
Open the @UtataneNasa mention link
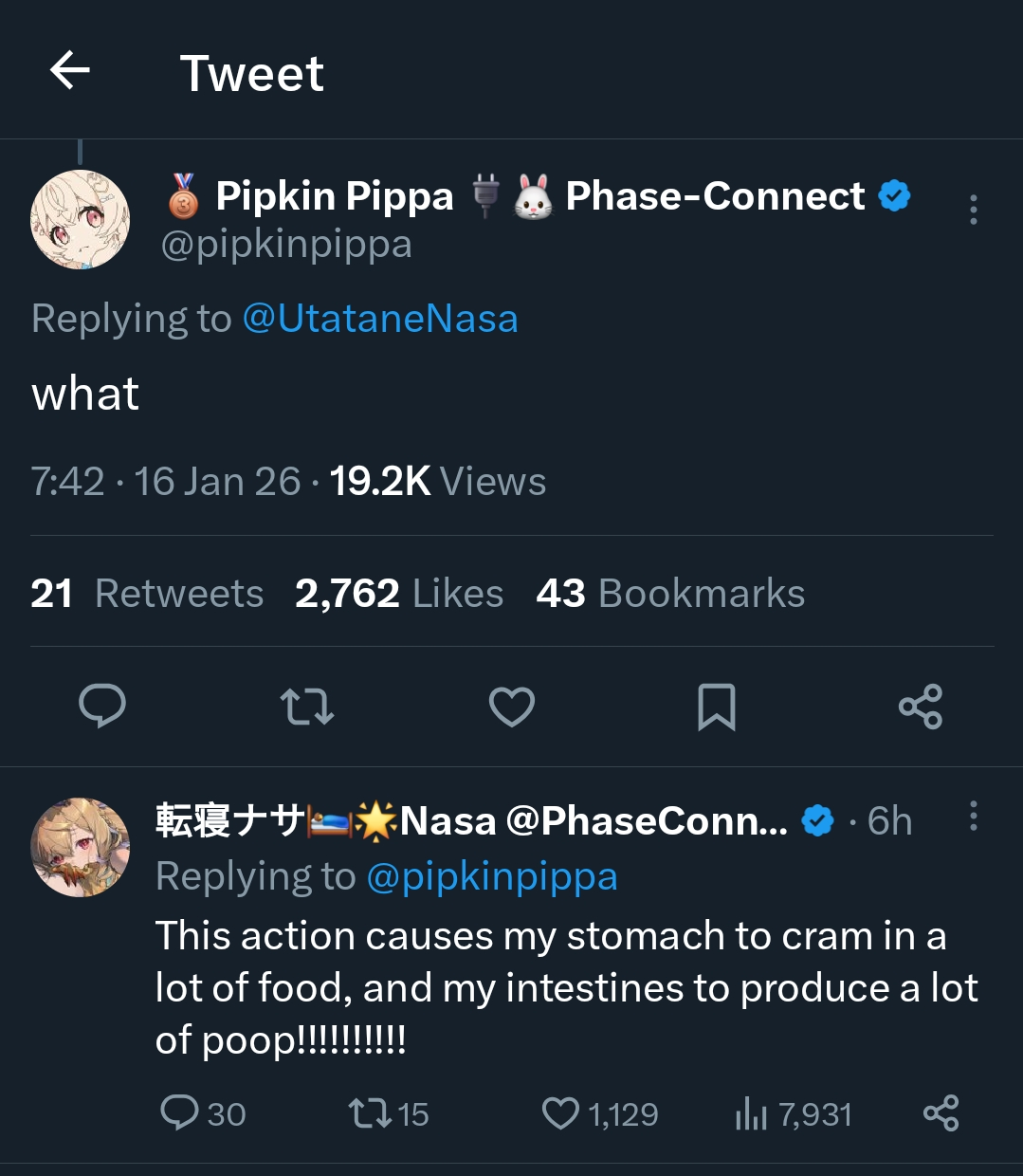tap(380, 319)
